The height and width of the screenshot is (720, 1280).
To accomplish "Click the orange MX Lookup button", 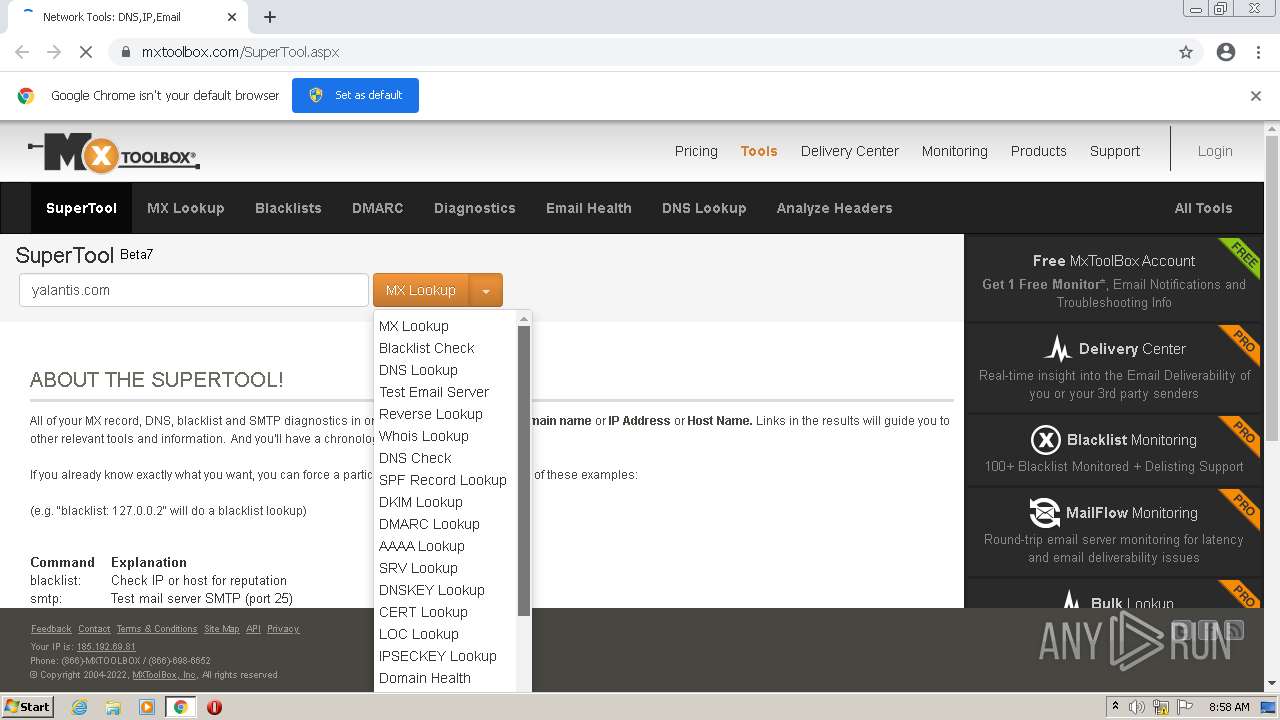I will [x=421, y=291].
